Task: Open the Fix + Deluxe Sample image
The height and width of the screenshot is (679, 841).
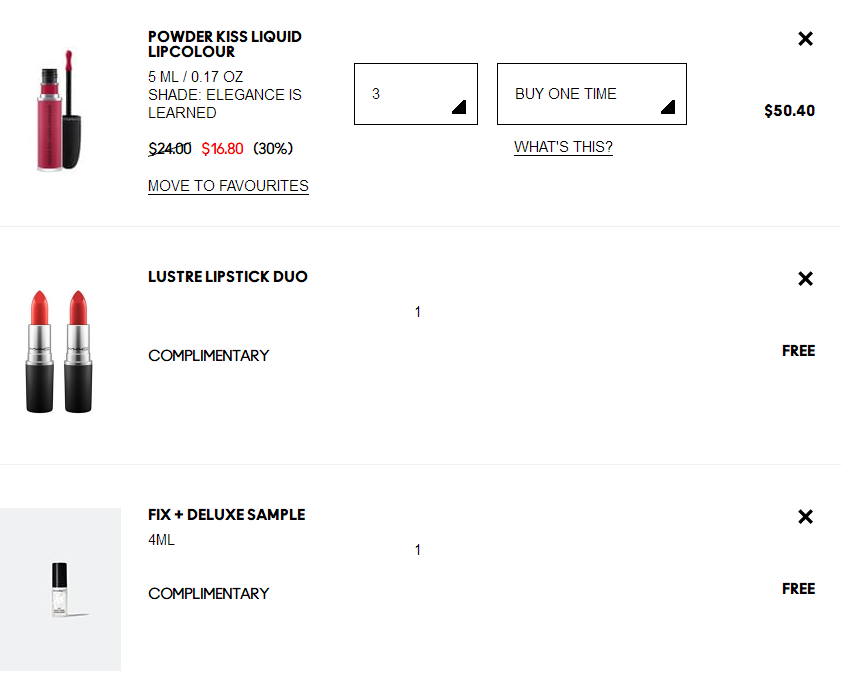Action: 60,589
